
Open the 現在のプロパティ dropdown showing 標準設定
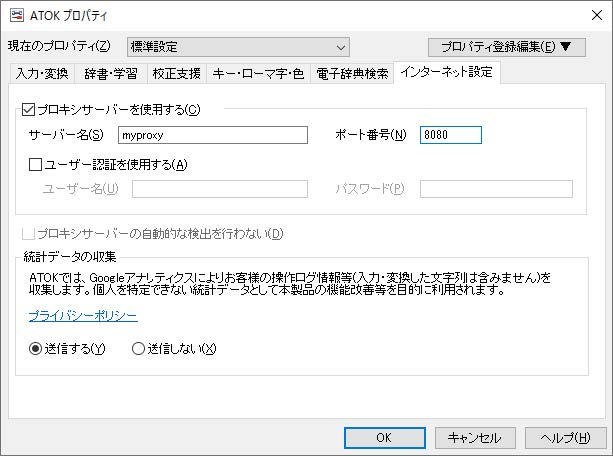[x=238, y=47]
